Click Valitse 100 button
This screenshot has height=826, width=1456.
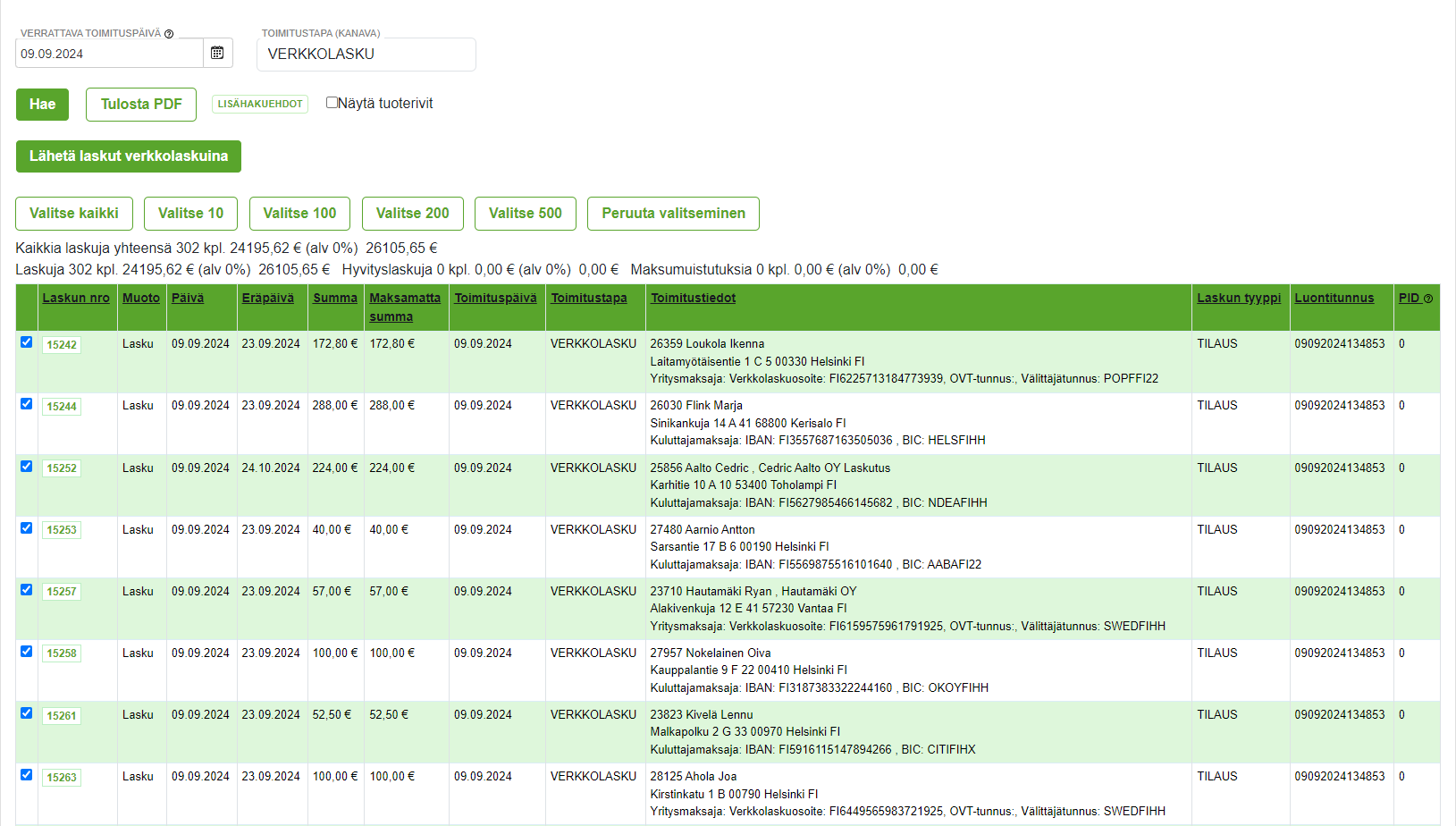299,213
